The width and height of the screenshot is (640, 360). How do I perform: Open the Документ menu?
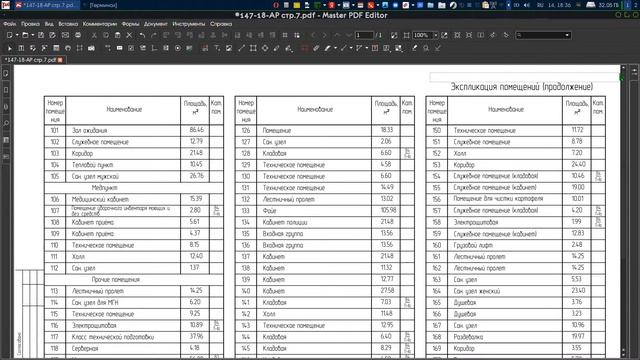point(156,24)
